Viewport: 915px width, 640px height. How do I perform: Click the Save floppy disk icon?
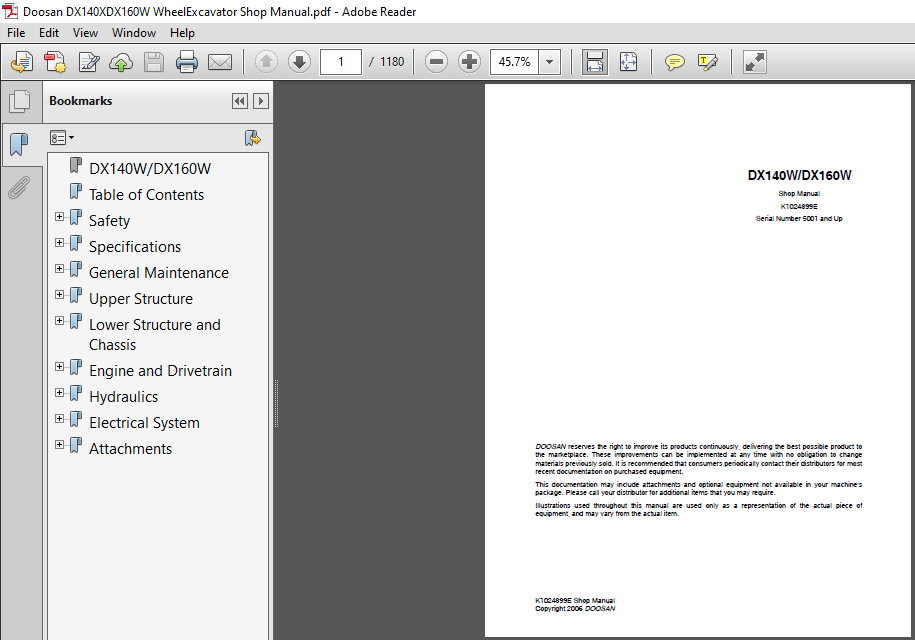[x=154, y=62]
